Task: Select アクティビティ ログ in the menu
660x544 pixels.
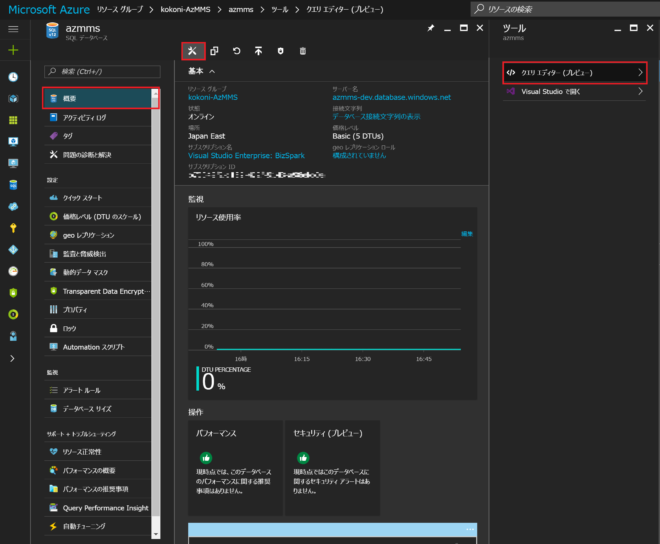Action: pyautogui.click(x=85, y=117)
